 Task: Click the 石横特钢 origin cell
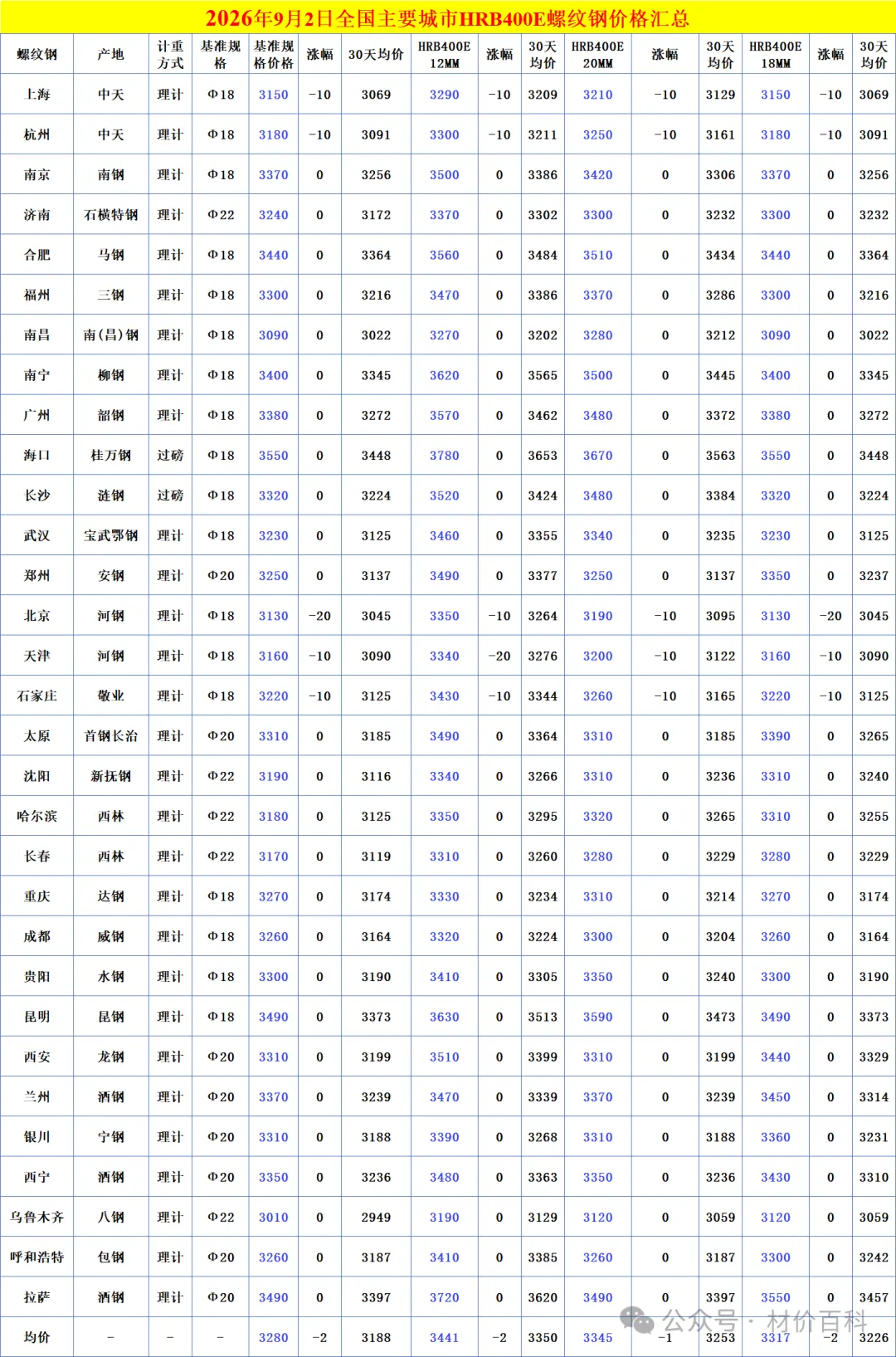111,215
